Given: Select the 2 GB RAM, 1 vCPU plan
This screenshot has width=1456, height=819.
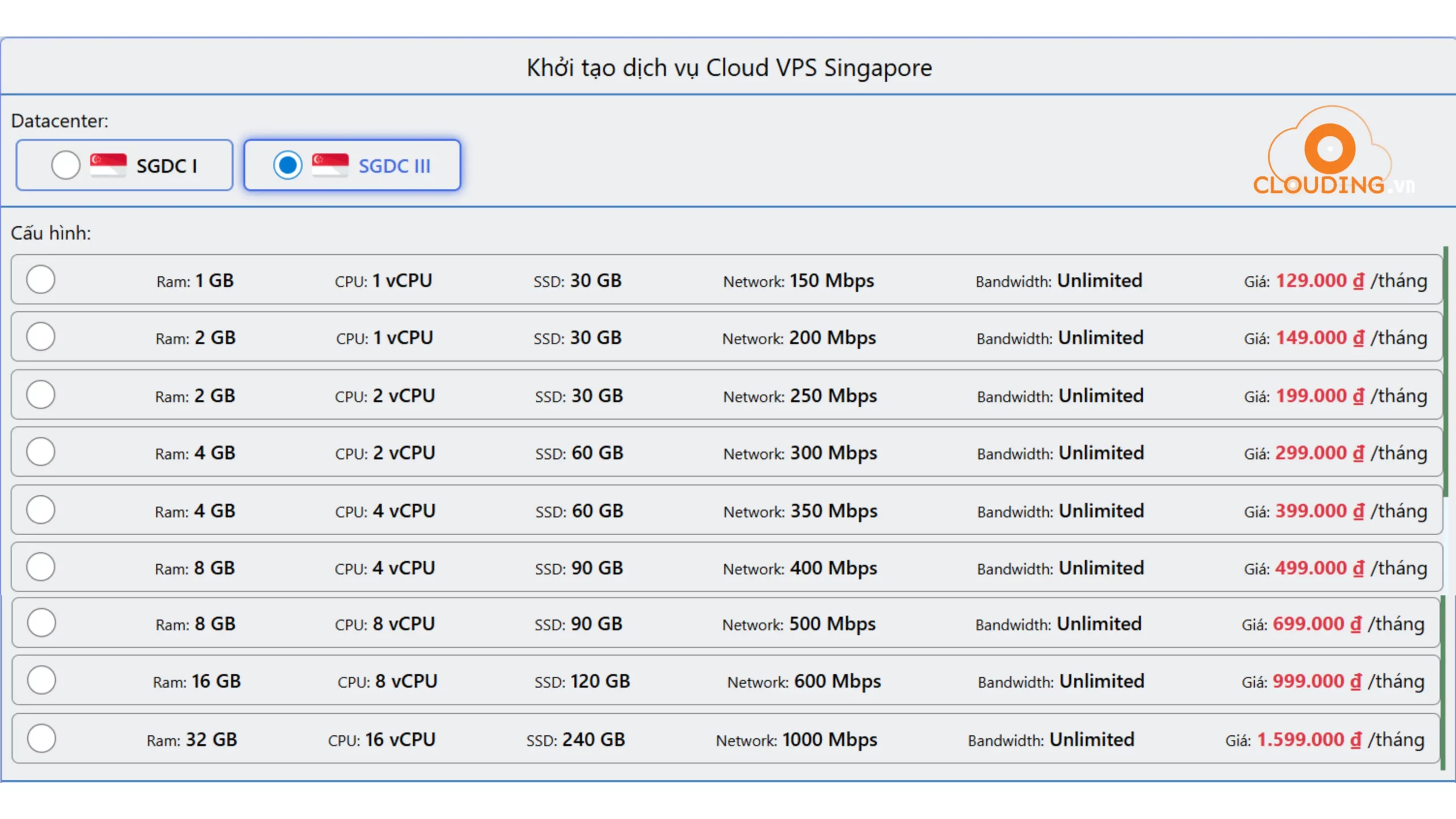Looking at the screenshot, I should (x=40, y=336).
